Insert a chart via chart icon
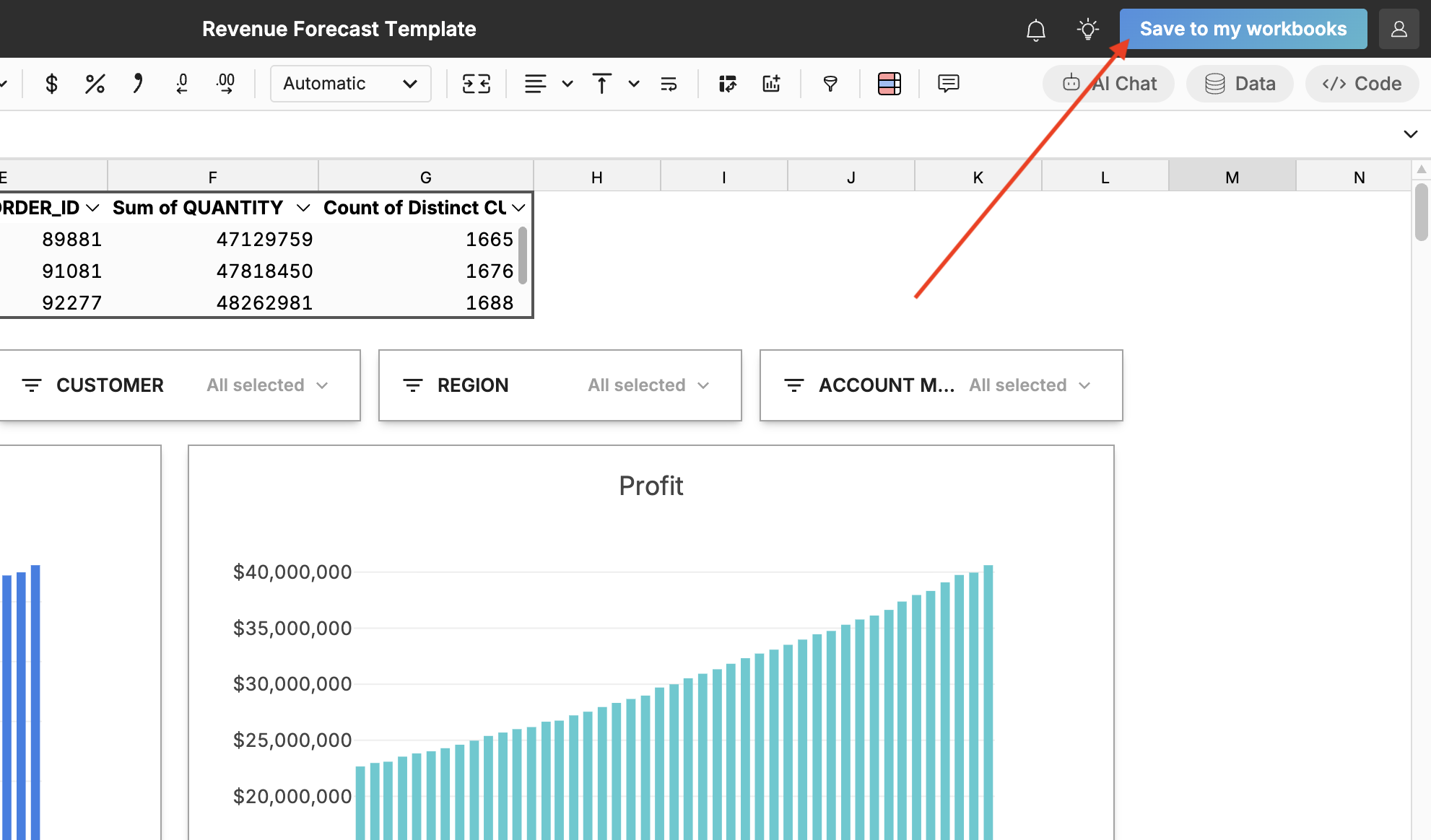The width and height of the screenshot is (1431, 840). (771, 84)
